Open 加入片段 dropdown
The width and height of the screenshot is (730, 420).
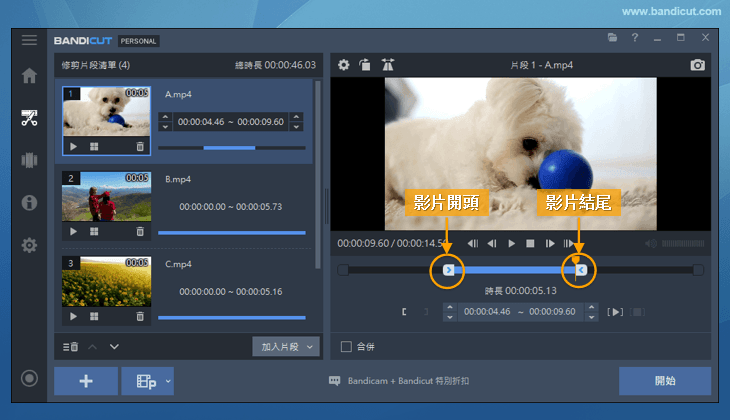pyautogui.click(x=286, y=346)
